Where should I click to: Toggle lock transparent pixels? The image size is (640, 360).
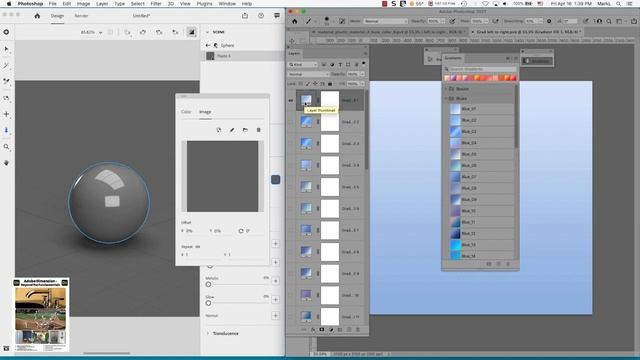pos(300,84)
